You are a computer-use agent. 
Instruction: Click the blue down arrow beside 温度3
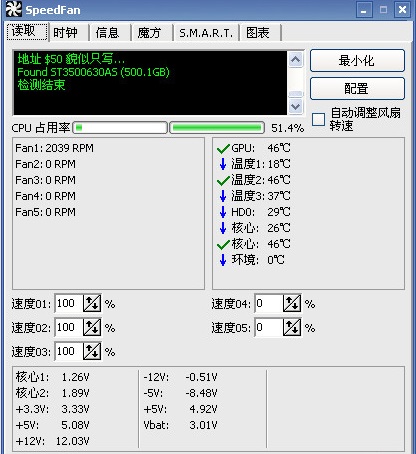[x=223, y=196]
